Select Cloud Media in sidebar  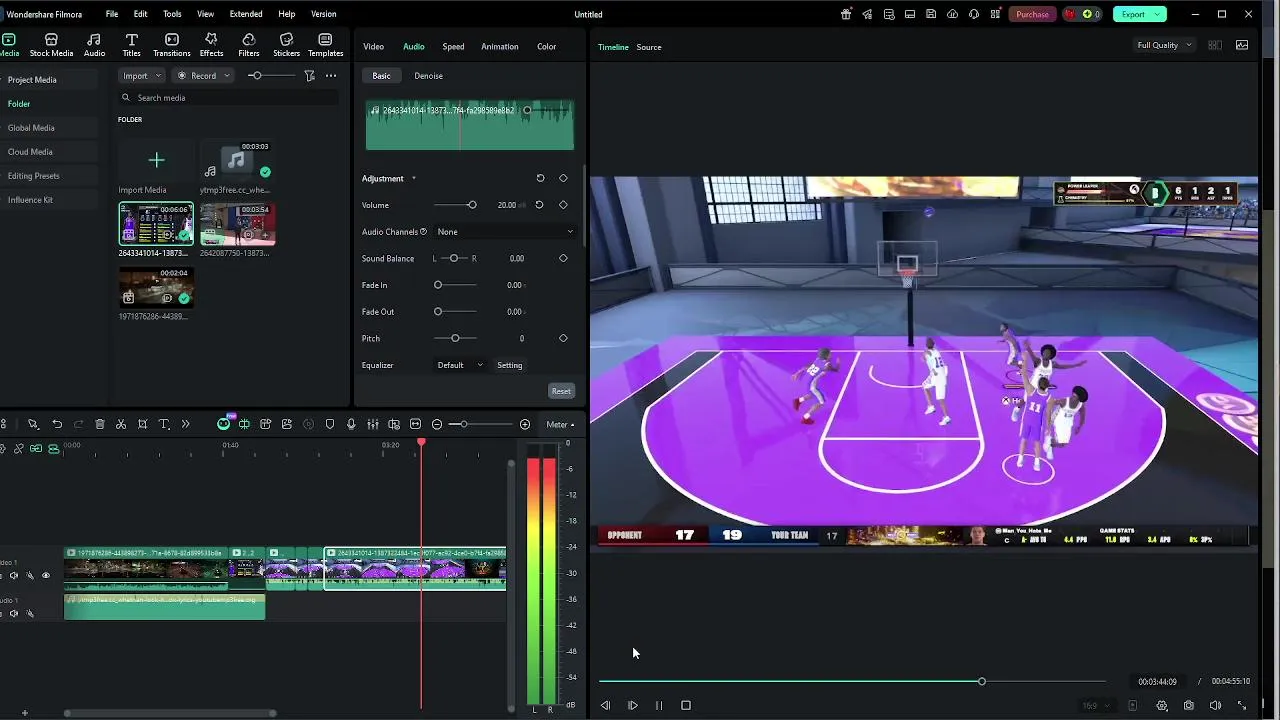(30, 152)
